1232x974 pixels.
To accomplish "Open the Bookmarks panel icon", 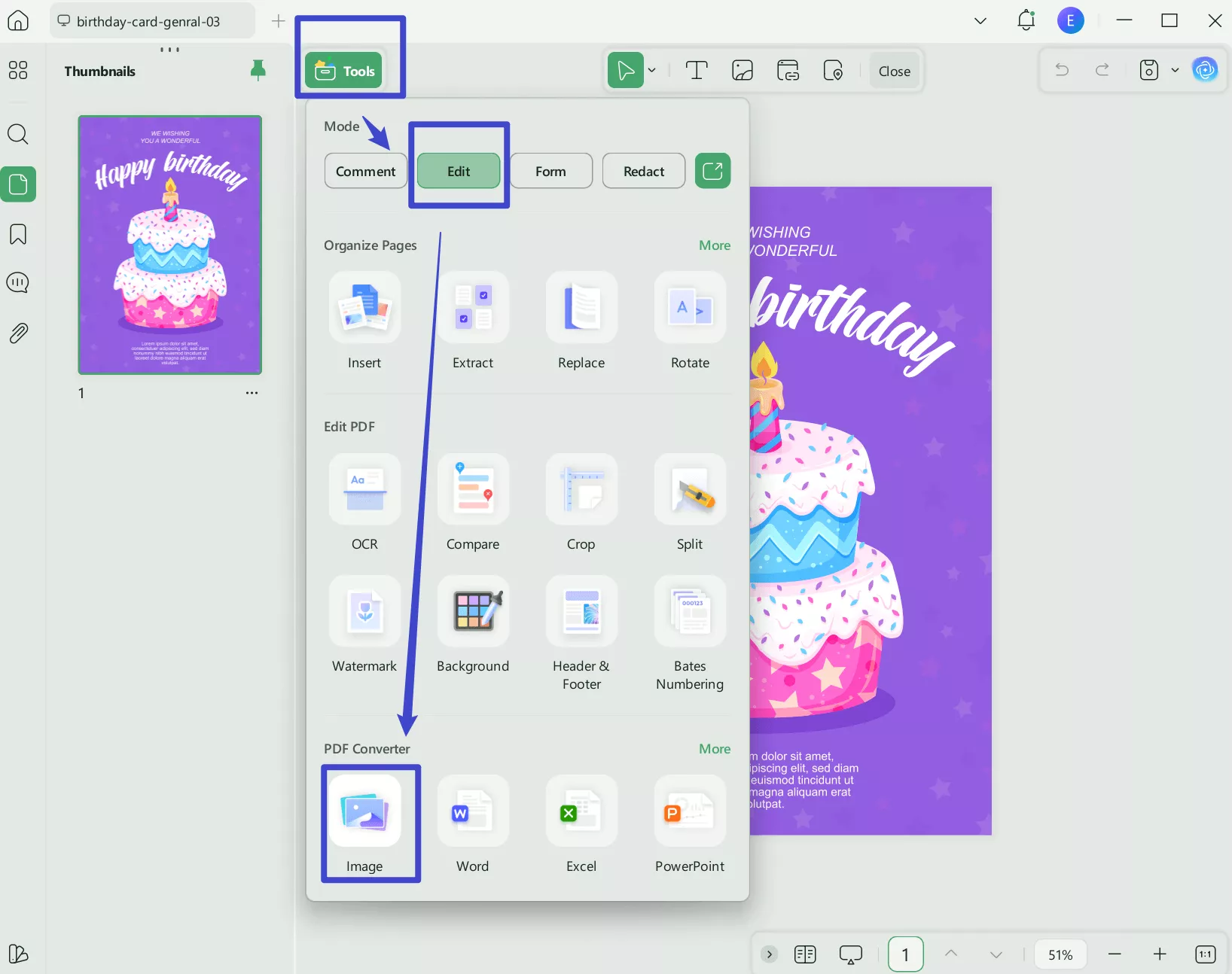I will 18,234.
